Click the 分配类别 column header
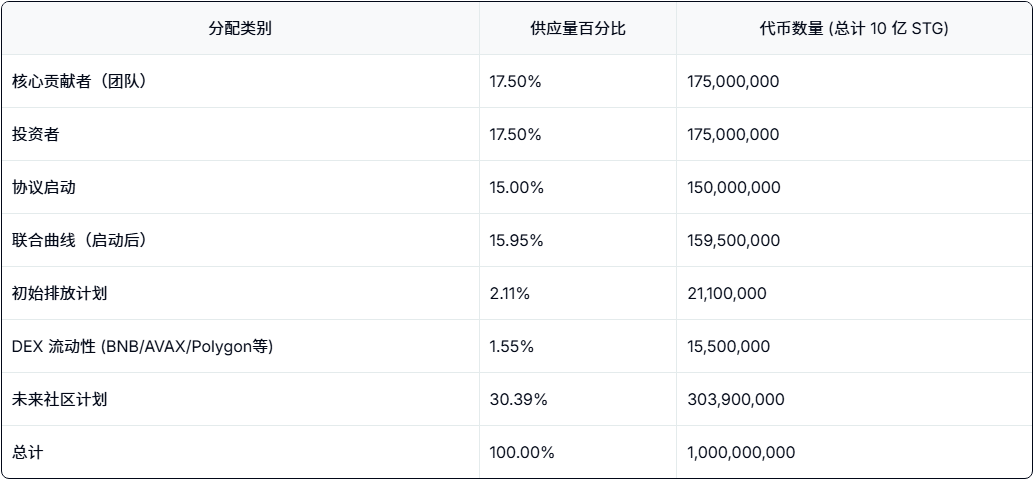This screenshot has height=481, width=1034. [240, 28]
